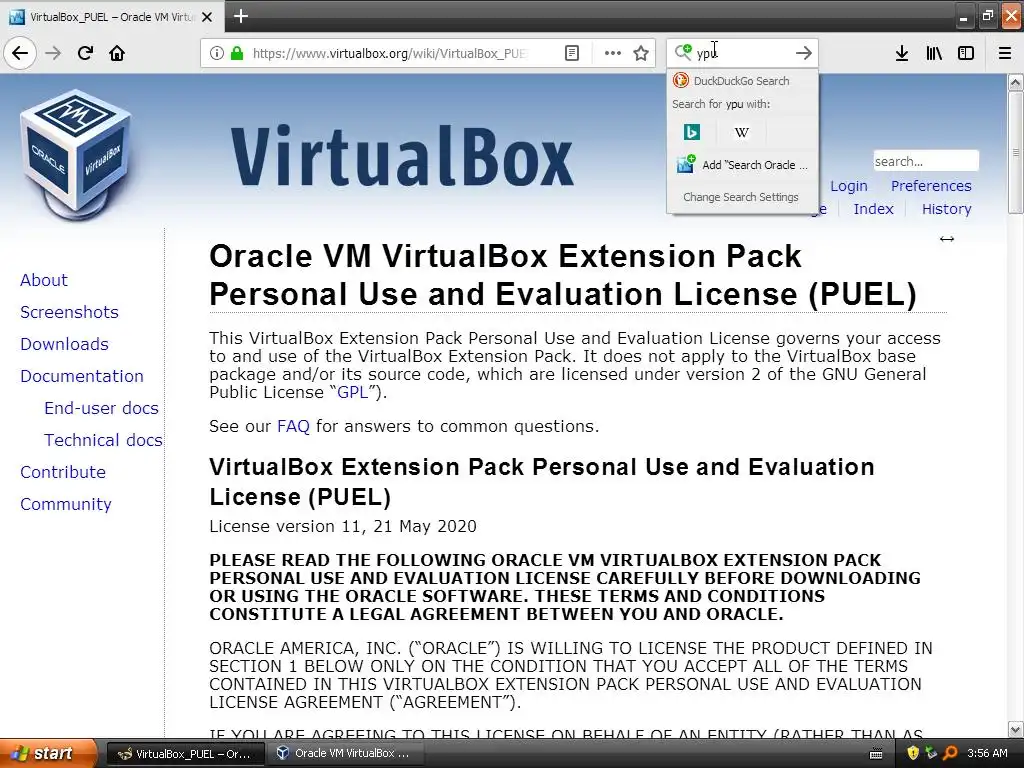Image resolution: width=1024 pixels, height=768 pixels.
Task: Open the Login link
Action: tap(848, 186)
